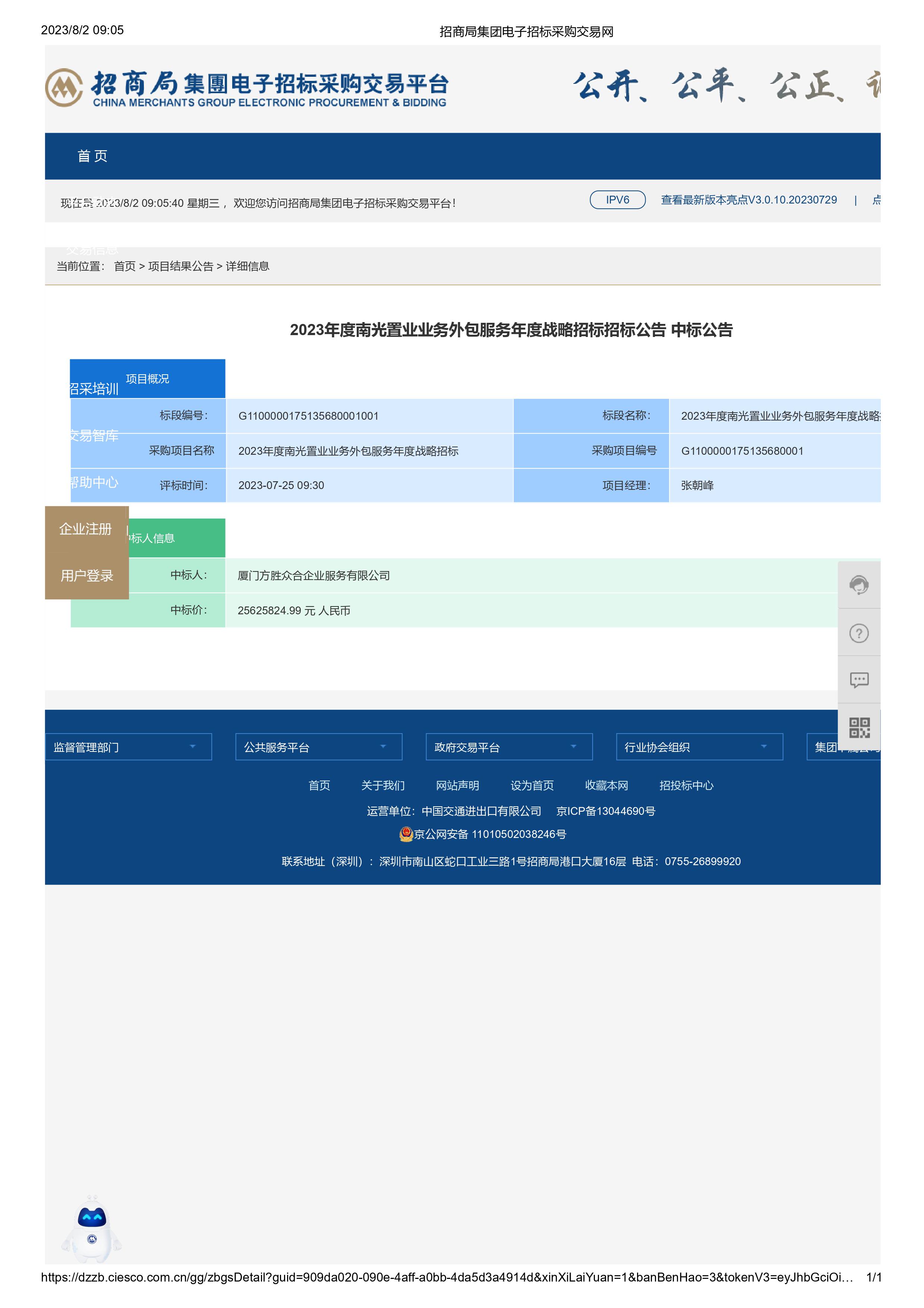Expand the 监督管理部门 dropdown
Image resolution: width=924 pixels, height=1308 pixels.
(x=128, y=747)
